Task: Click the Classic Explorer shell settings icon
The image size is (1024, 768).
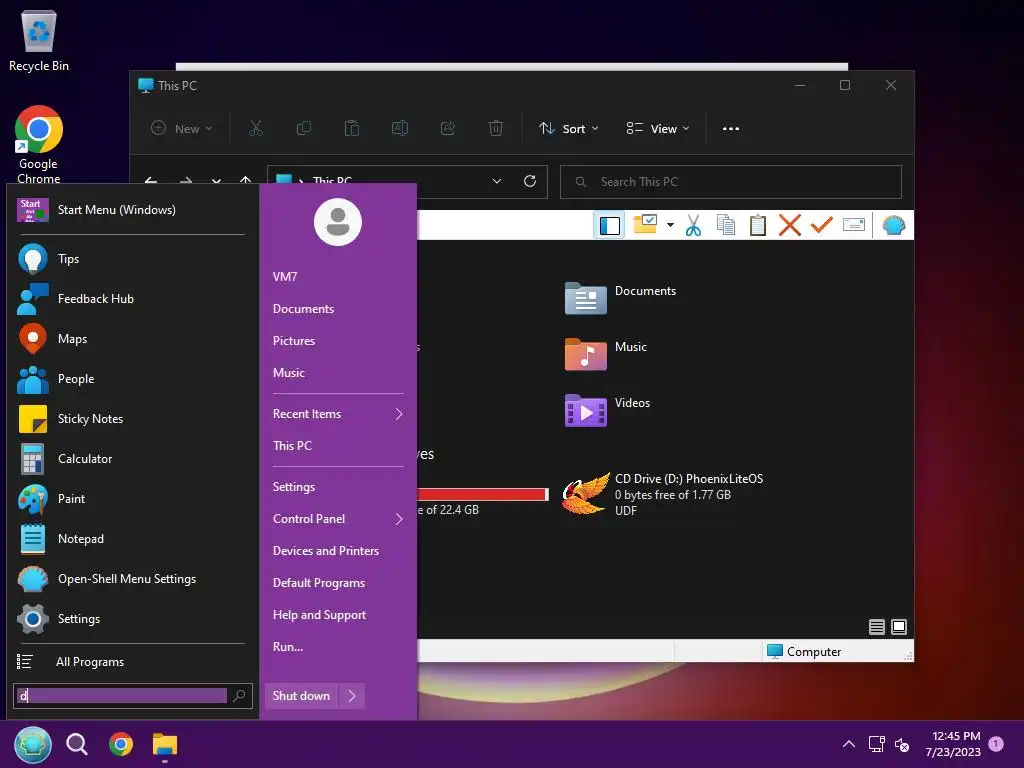Action: click(x=893, y=225)
